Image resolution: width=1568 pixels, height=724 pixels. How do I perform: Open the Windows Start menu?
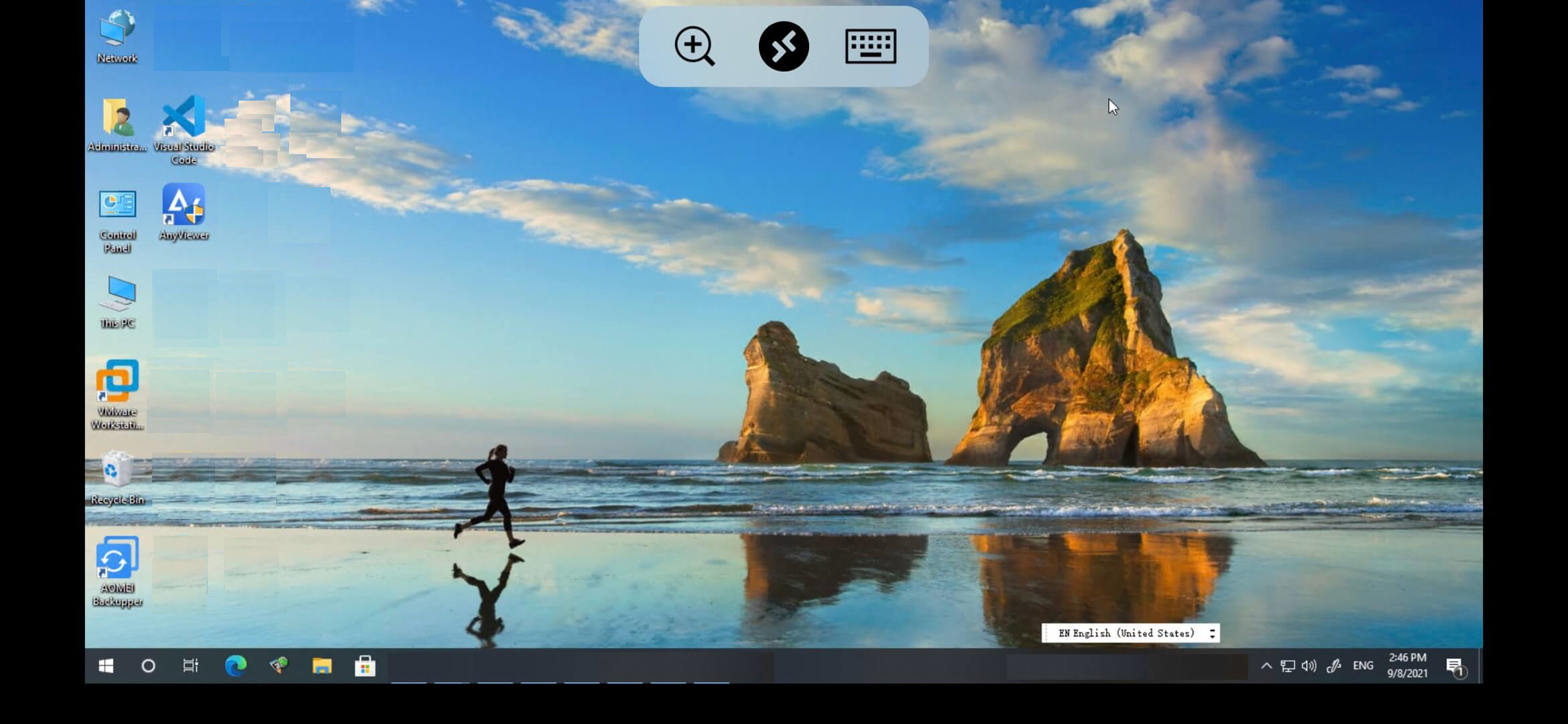[x=106, y=666]
